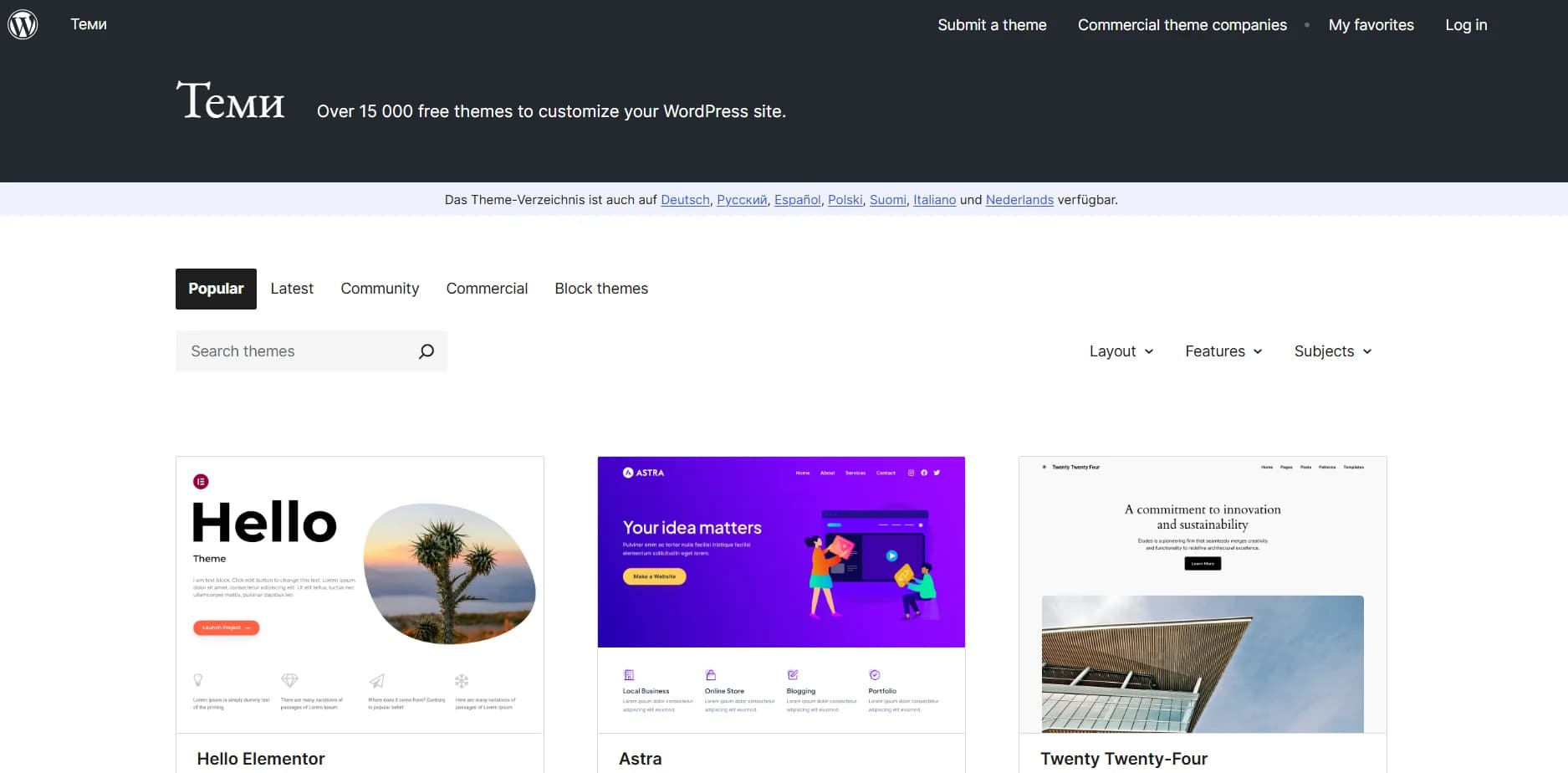Image resolution: width=1568 pixels, height=773 pixels.
Task: Open the Polski language link
Action: pos(845,200)
